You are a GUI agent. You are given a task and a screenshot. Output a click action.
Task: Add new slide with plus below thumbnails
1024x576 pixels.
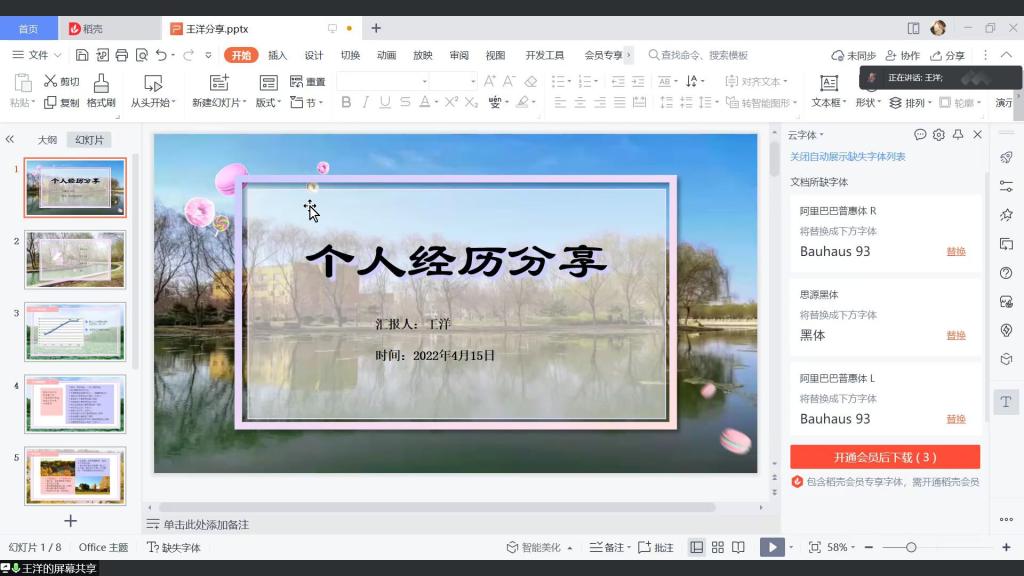click(70, 521)
